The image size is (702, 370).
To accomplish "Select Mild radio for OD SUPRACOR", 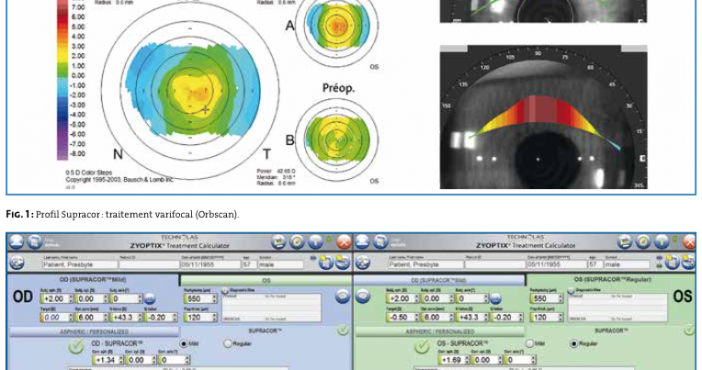I will (x=184, y=344).
